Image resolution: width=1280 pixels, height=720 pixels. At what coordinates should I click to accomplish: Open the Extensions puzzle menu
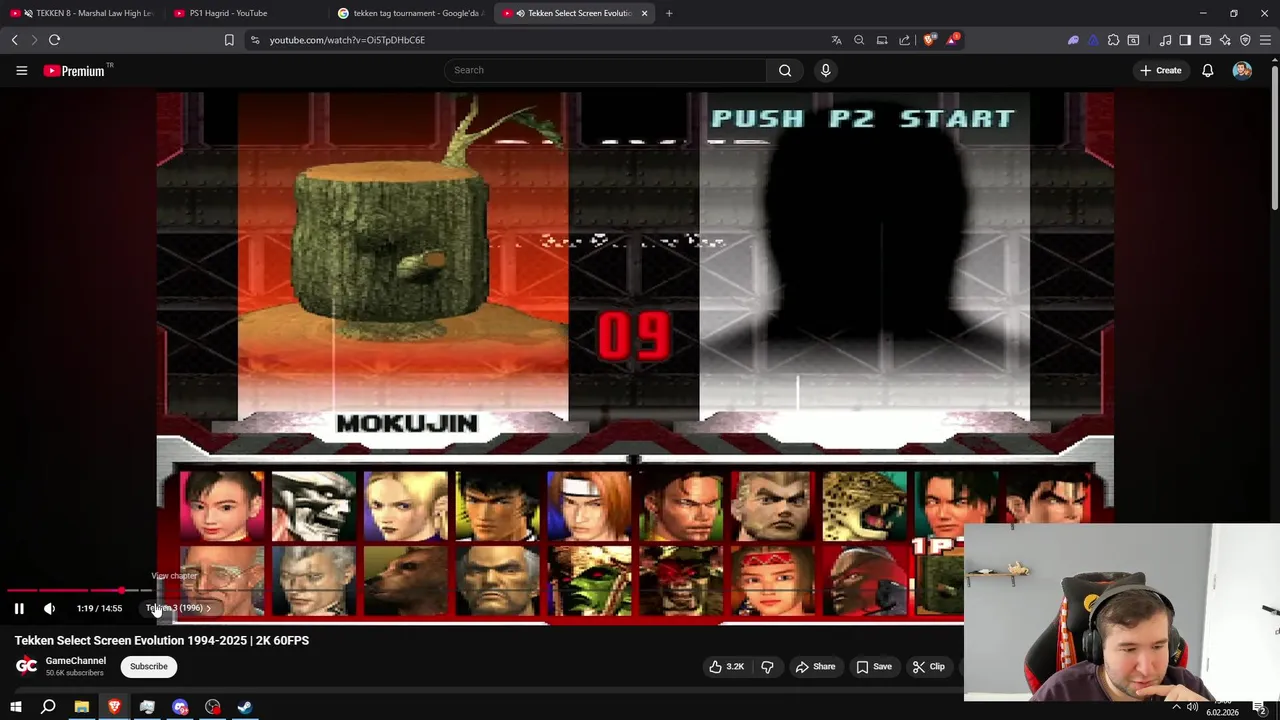tap(1113, 40)
